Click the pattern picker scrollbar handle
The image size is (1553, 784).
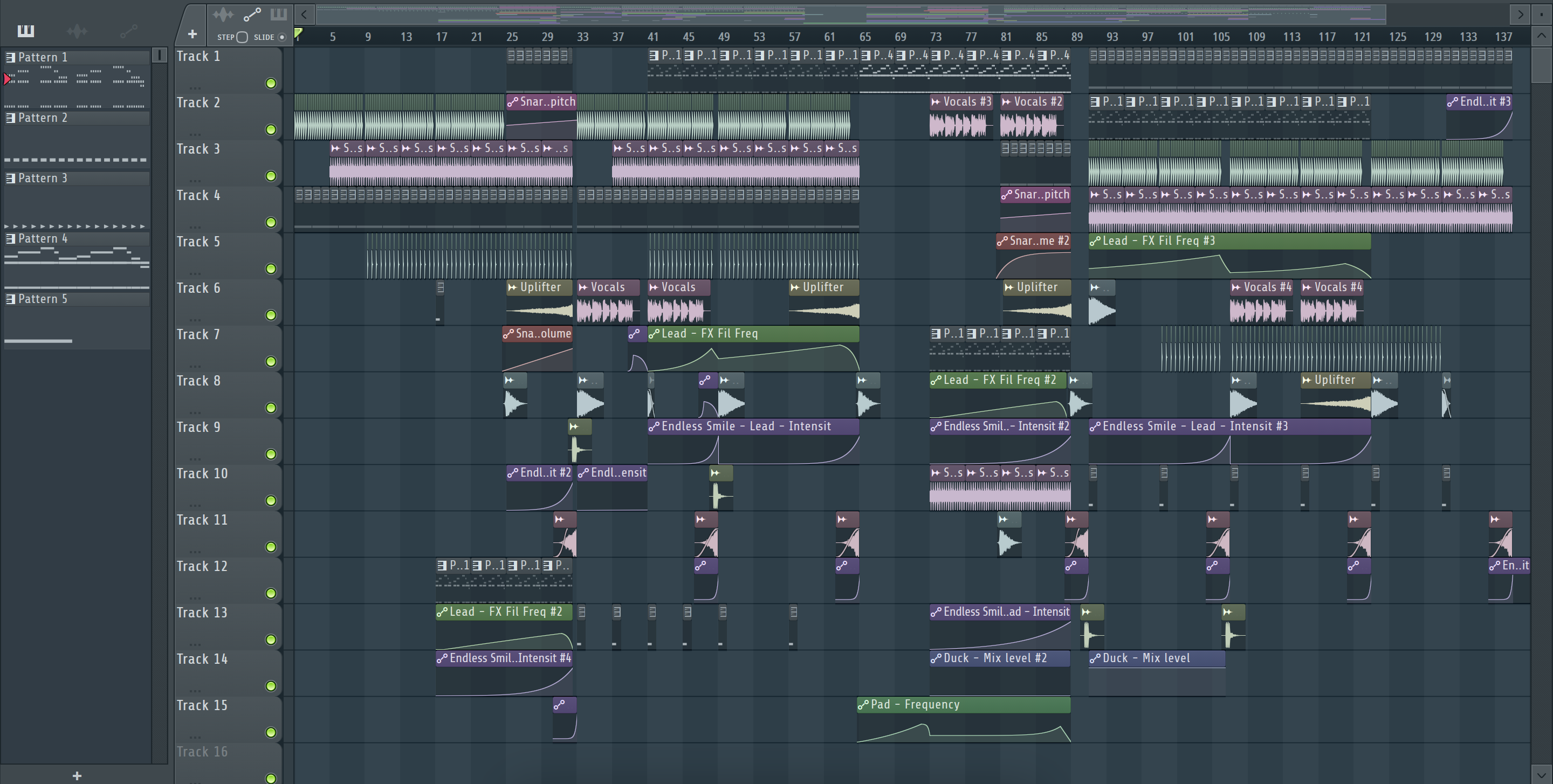click(159, 55)
